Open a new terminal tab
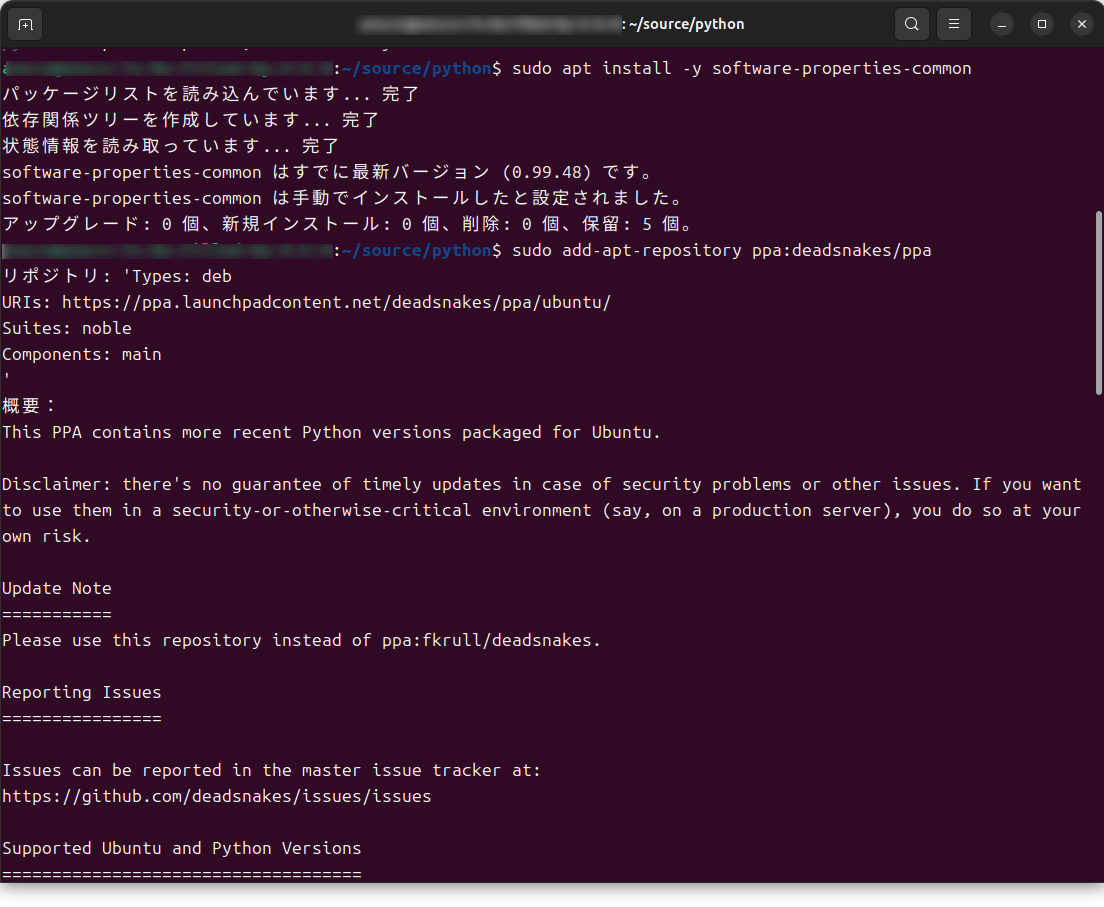Image resolution: width=1104 pixels, height=907 pixels. coord(25,24)
